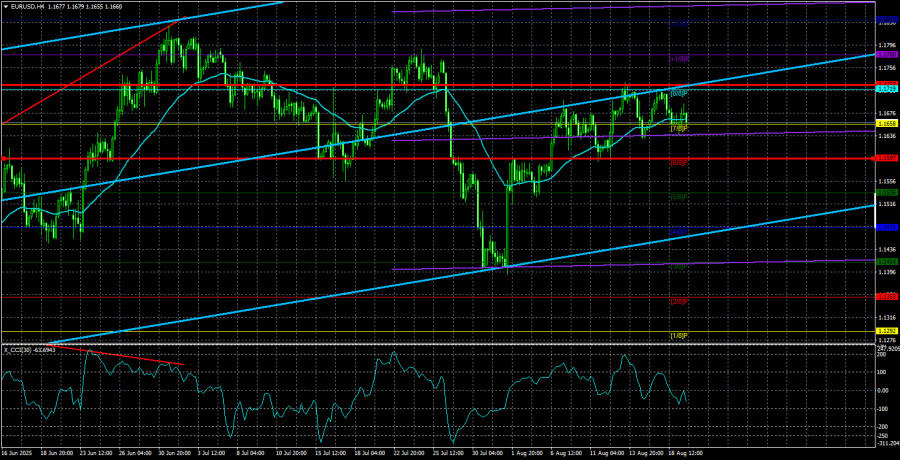Screen dimensions: 900x460
Task: Click the X_CCI(30) indicator label
Action: (x=16, y=349)
